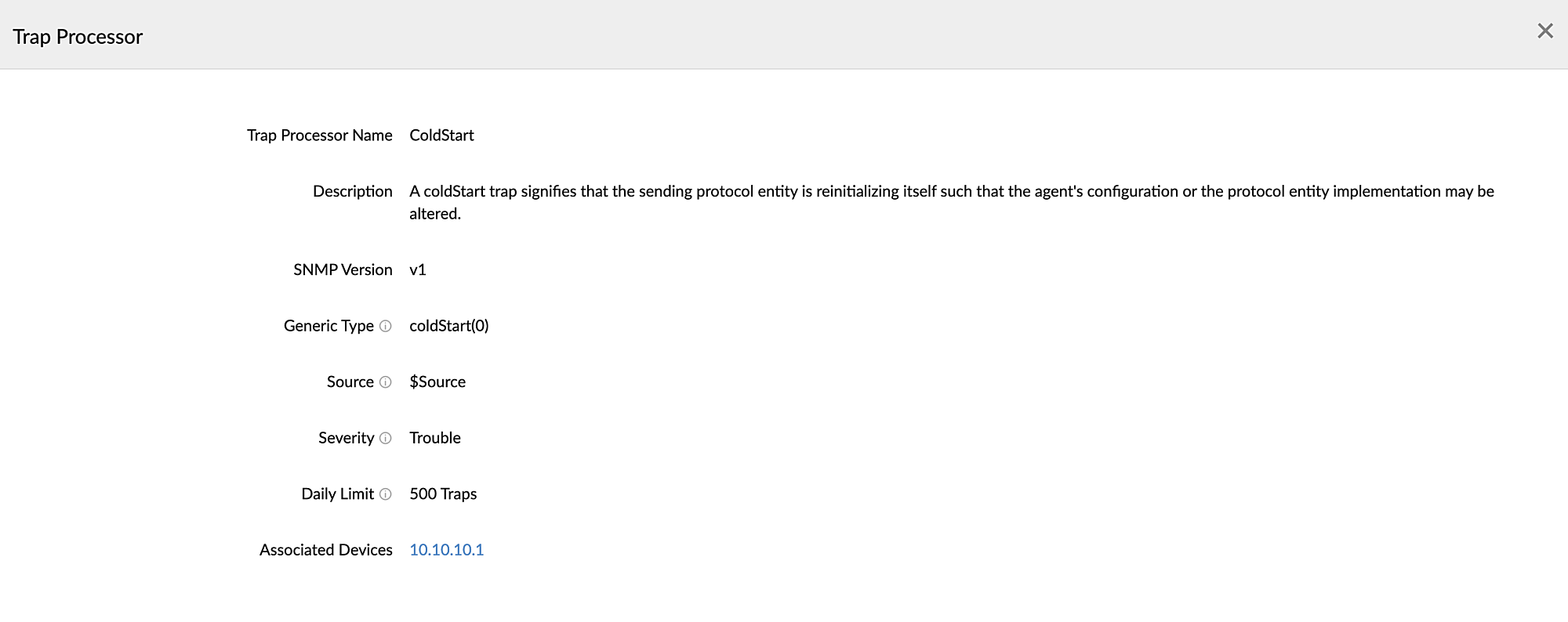Click the Associated Devices label
Viewport: 1568px width, 622px height.
[325, 550]
